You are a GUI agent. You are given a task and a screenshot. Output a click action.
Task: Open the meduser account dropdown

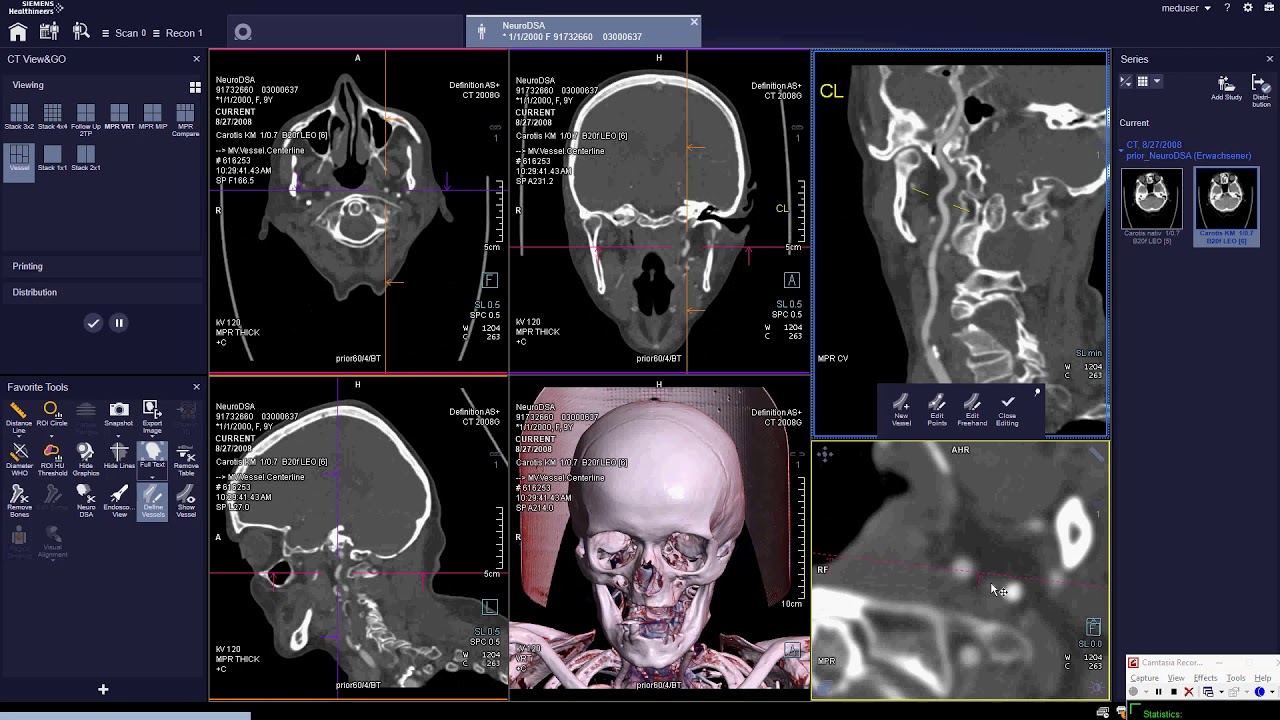tap(1187, 8)
